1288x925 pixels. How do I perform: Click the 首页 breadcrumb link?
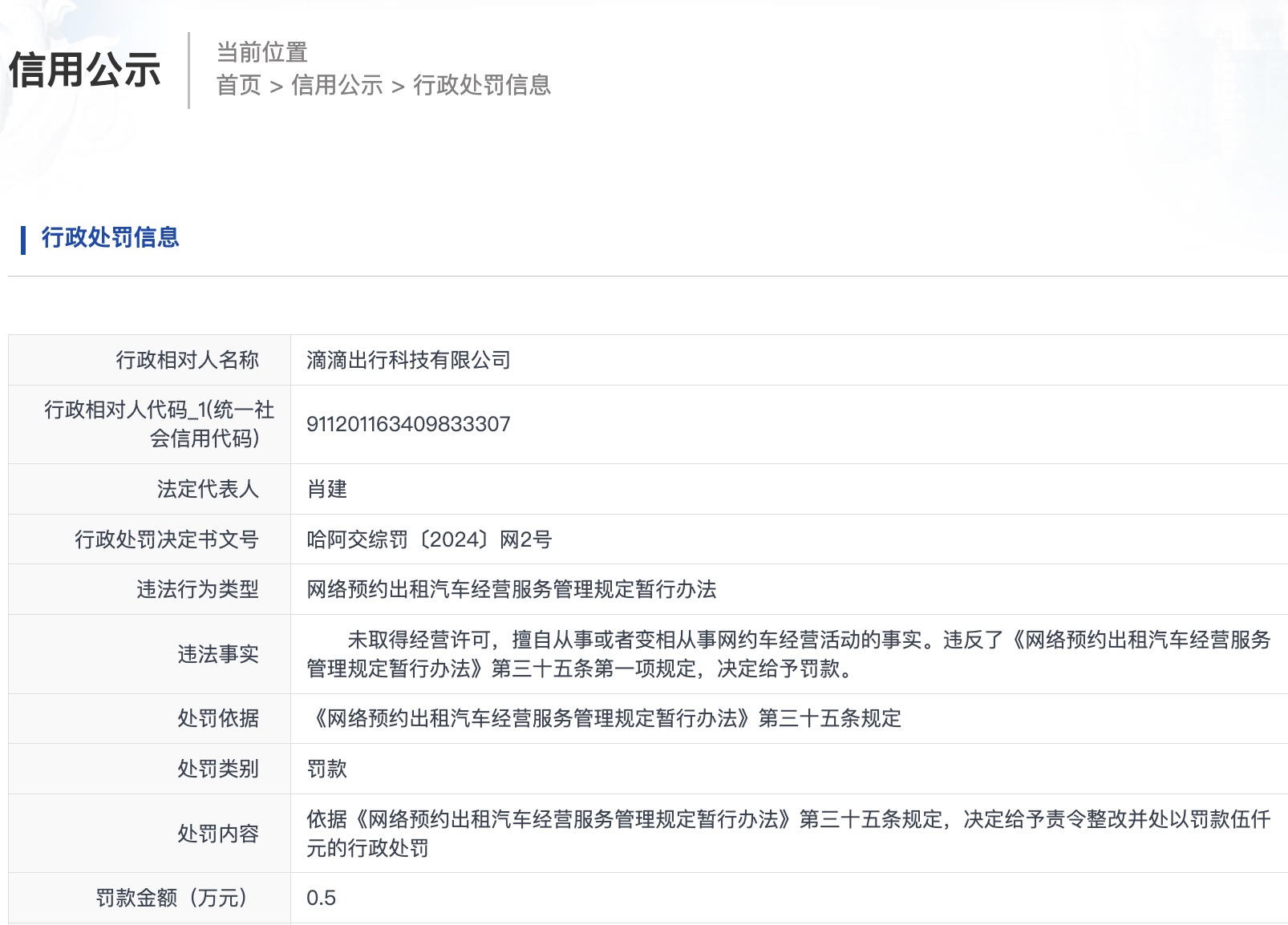(x=239, y=85)
